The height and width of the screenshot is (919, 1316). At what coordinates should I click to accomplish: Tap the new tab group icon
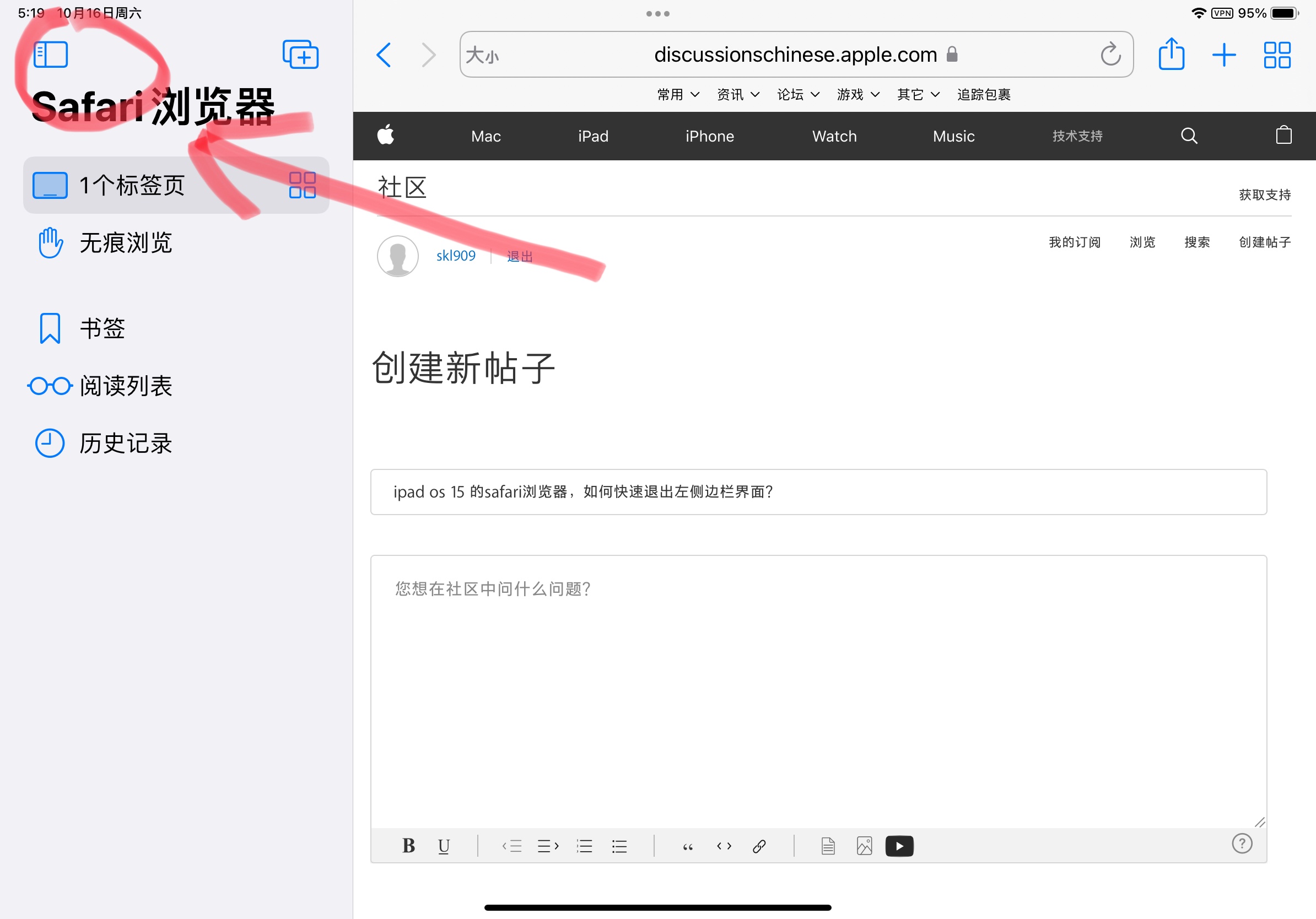point(300,55)
